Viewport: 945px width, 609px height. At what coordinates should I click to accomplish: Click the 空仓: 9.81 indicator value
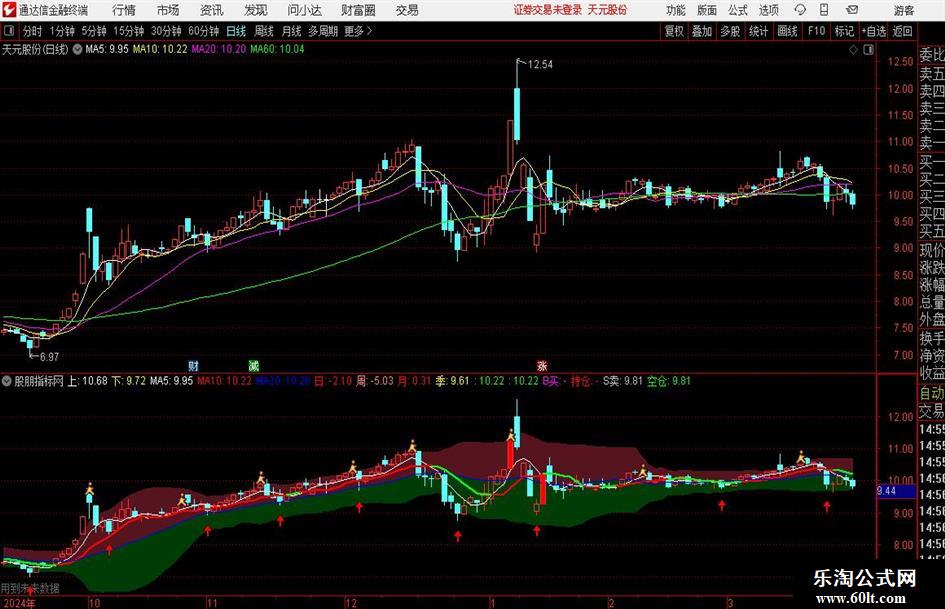[x=669, y=381]
